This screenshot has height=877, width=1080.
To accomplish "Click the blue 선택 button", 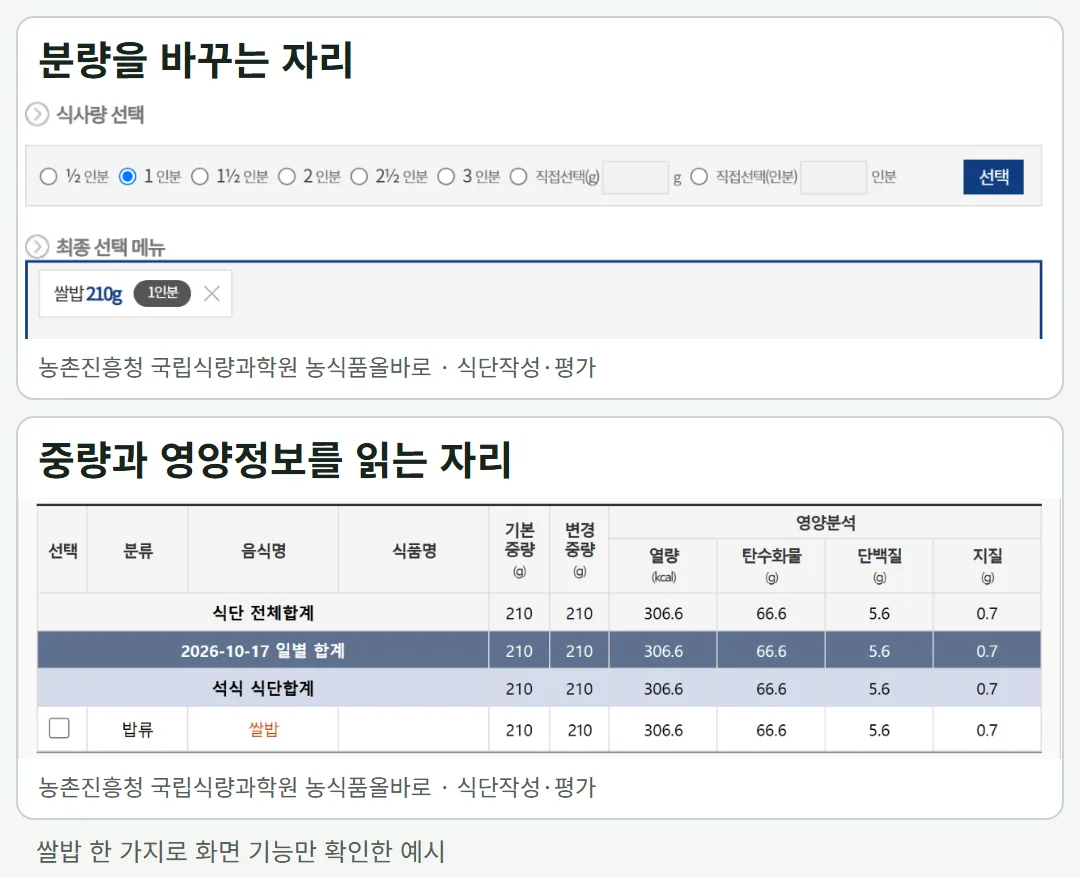I will click(x=993, y=177).
